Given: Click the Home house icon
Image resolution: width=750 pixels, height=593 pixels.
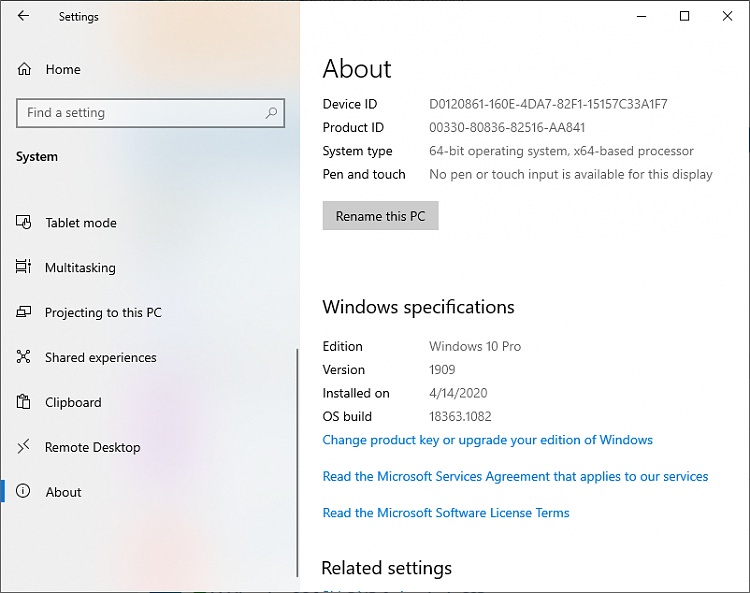Looking at the screenshot, I should click(x=24, y=69).
